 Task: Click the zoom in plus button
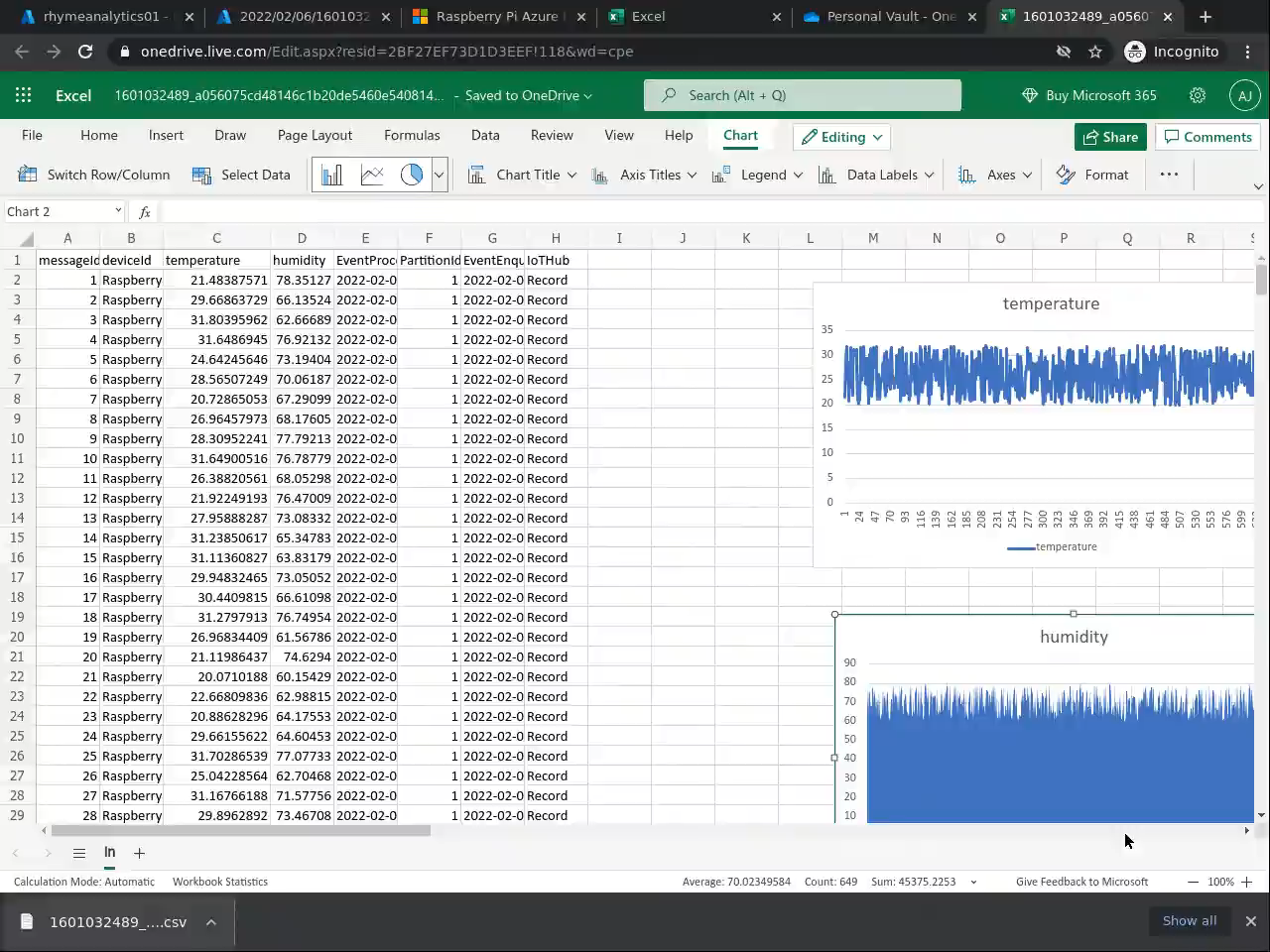(x=1247, y=882)
